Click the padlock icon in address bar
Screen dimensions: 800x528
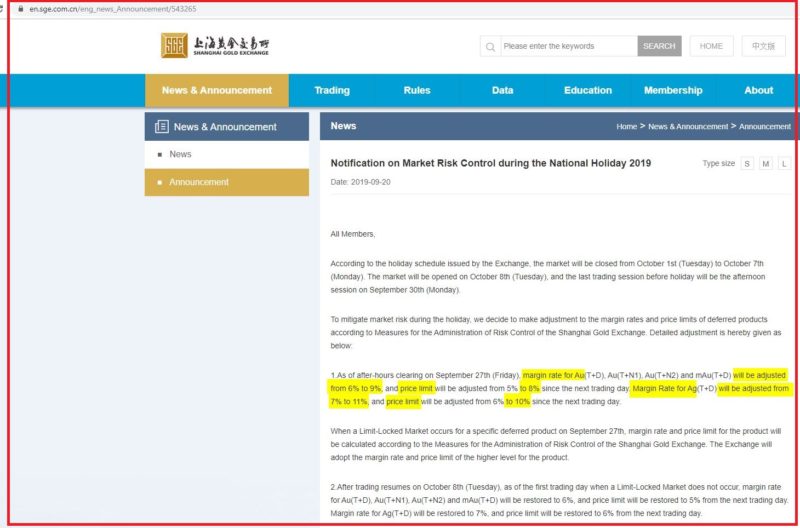point(21,9)
